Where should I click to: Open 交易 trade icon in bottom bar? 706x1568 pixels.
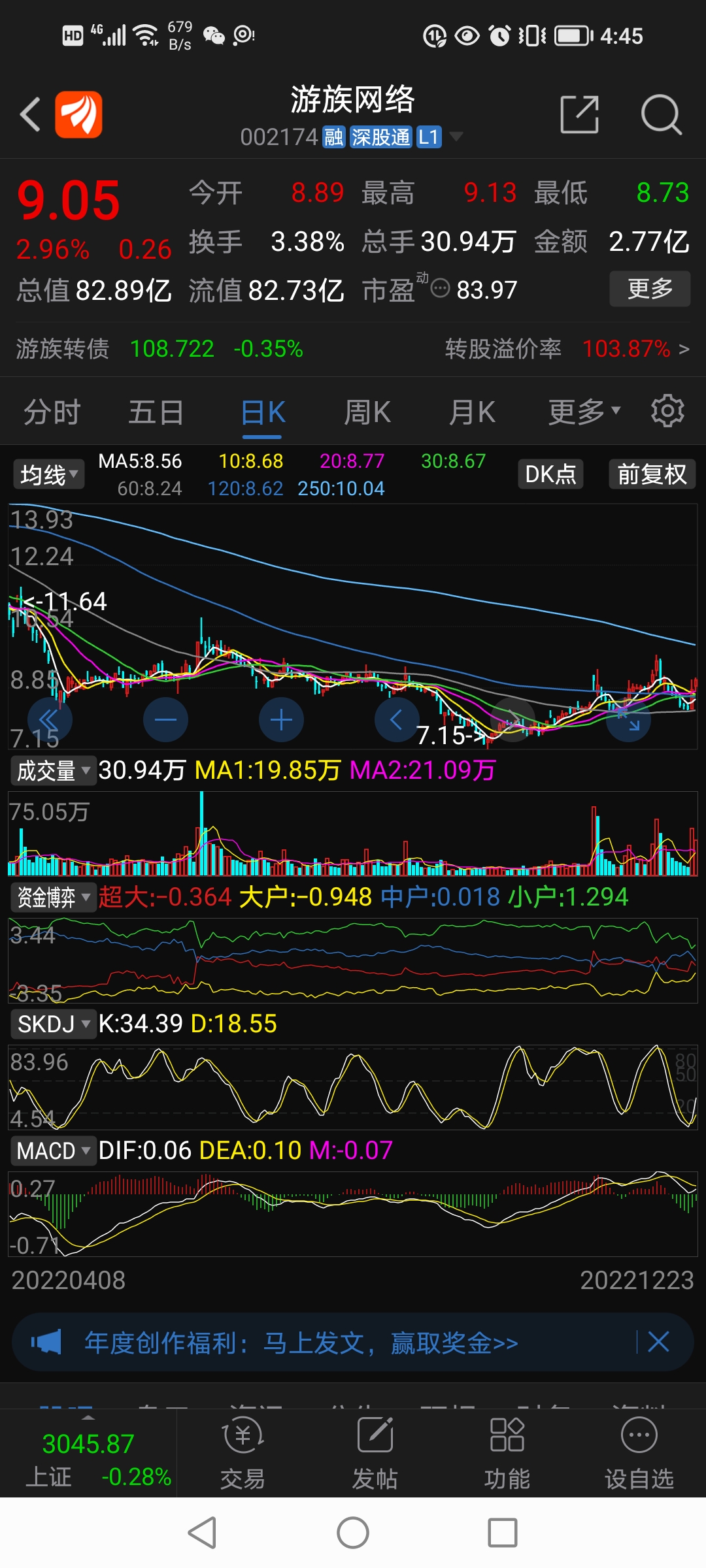point(243,1454)
